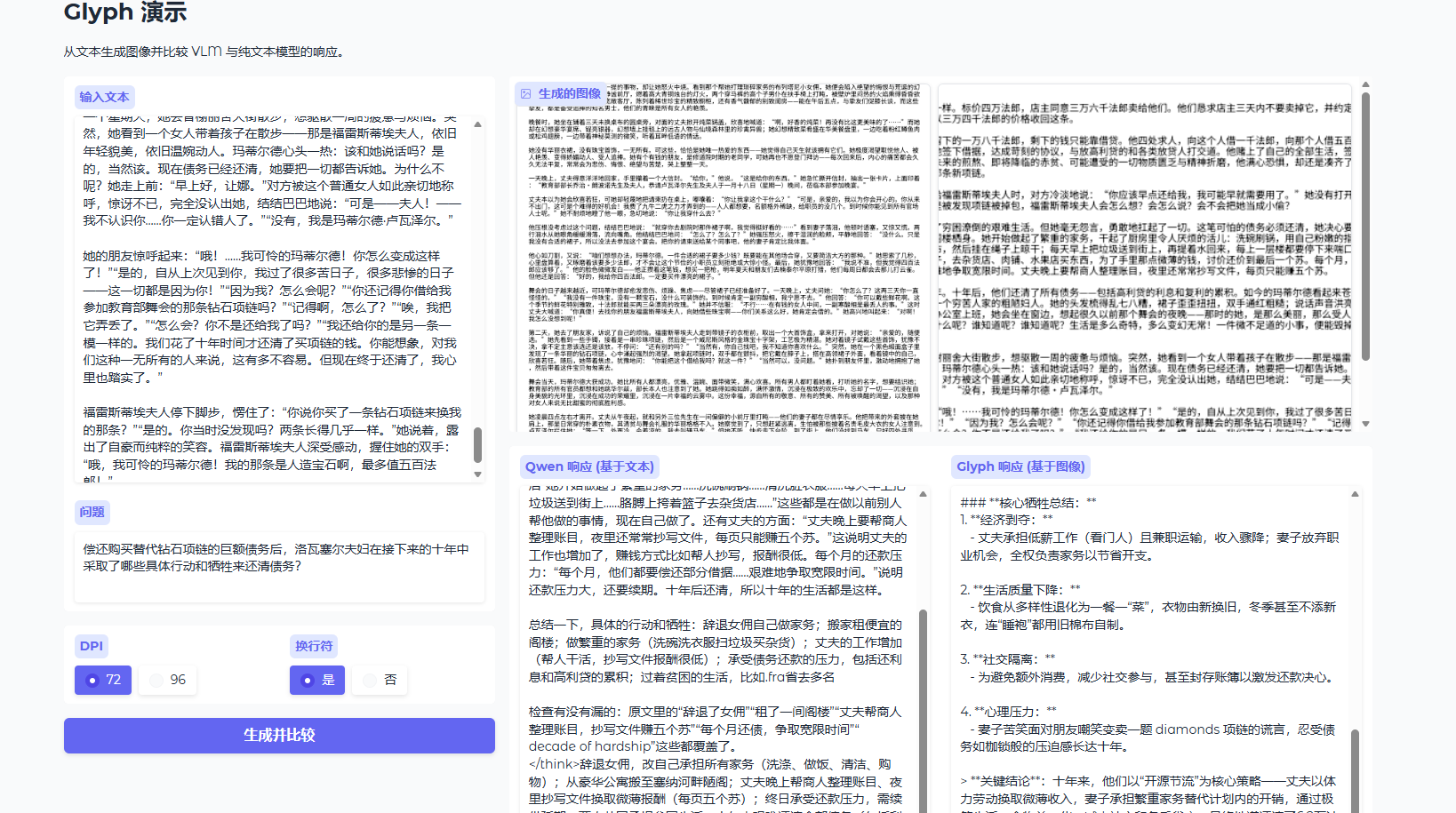The width and height of the screenshot is (1456, 813).
Task: Click the 问题 label
Action: 92,512
